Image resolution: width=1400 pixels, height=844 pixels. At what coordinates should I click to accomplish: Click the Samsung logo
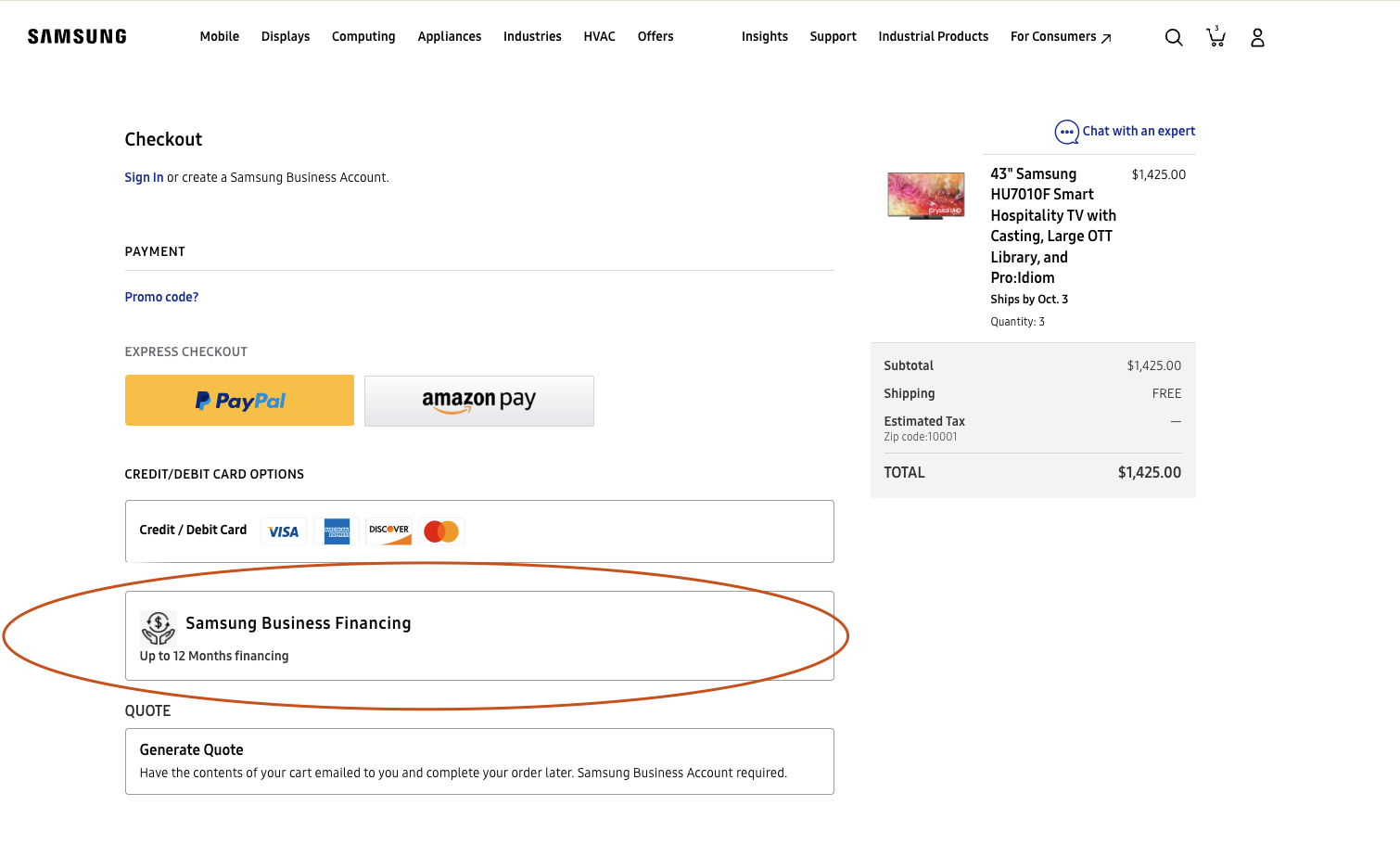(x=77, y=37)
